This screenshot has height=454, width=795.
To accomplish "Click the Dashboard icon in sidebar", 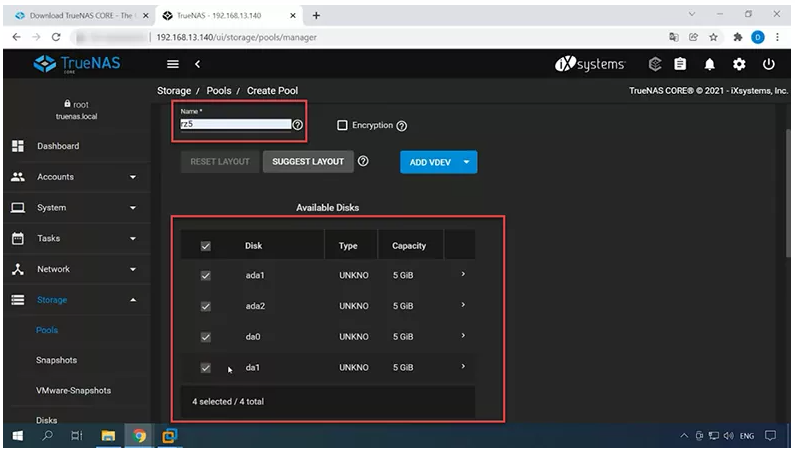I will [18, 146].
